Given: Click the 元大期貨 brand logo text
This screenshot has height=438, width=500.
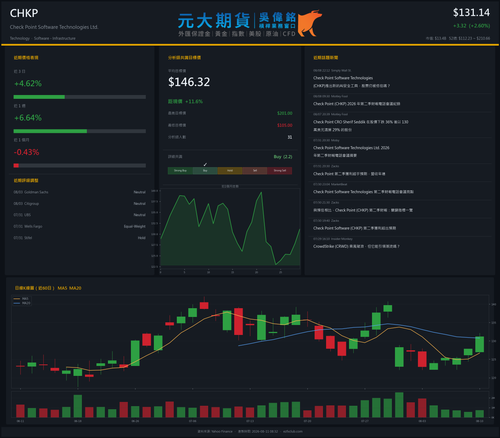Looking at the screenshot, I should tap(214, 21).
